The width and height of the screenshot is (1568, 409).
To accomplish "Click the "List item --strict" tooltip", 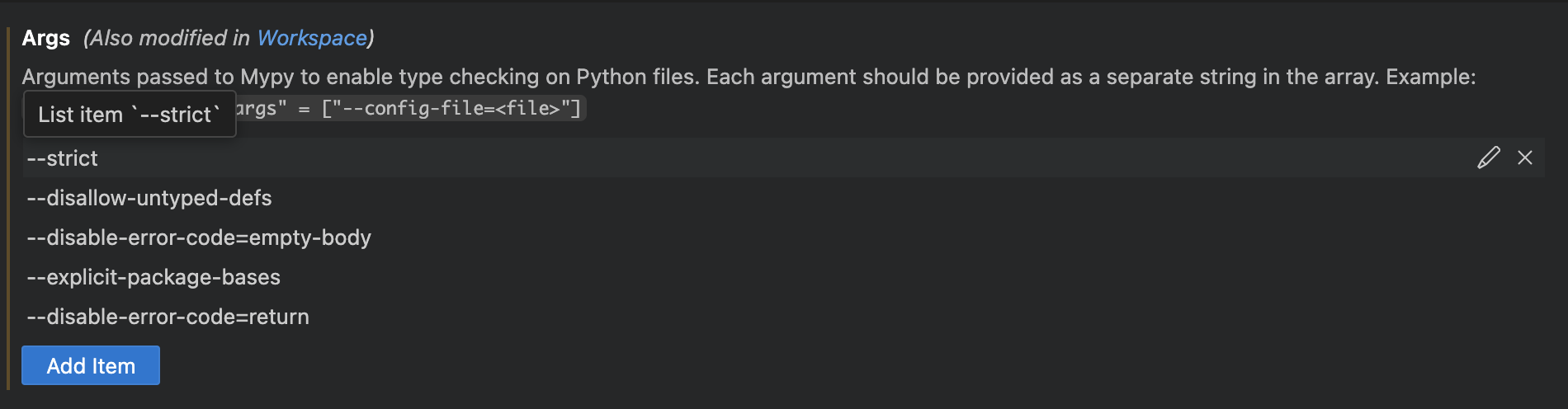I will pyautogui.click(x=129, y=115).
